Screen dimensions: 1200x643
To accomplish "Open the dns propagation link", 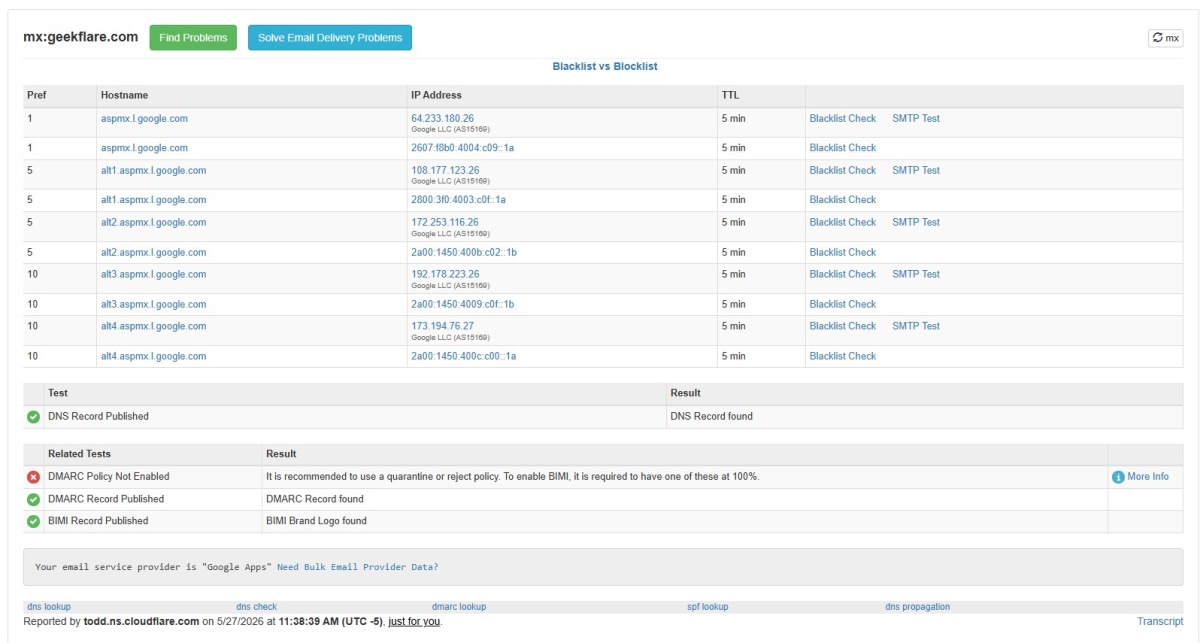I will click(x=918, y=607).
